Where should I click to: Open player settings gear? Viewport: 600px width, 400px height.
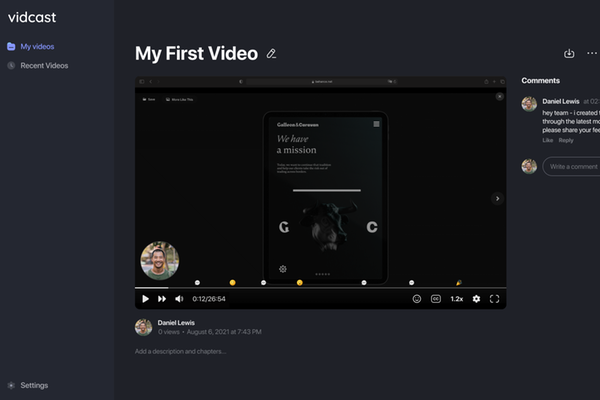tap(476, 299)
